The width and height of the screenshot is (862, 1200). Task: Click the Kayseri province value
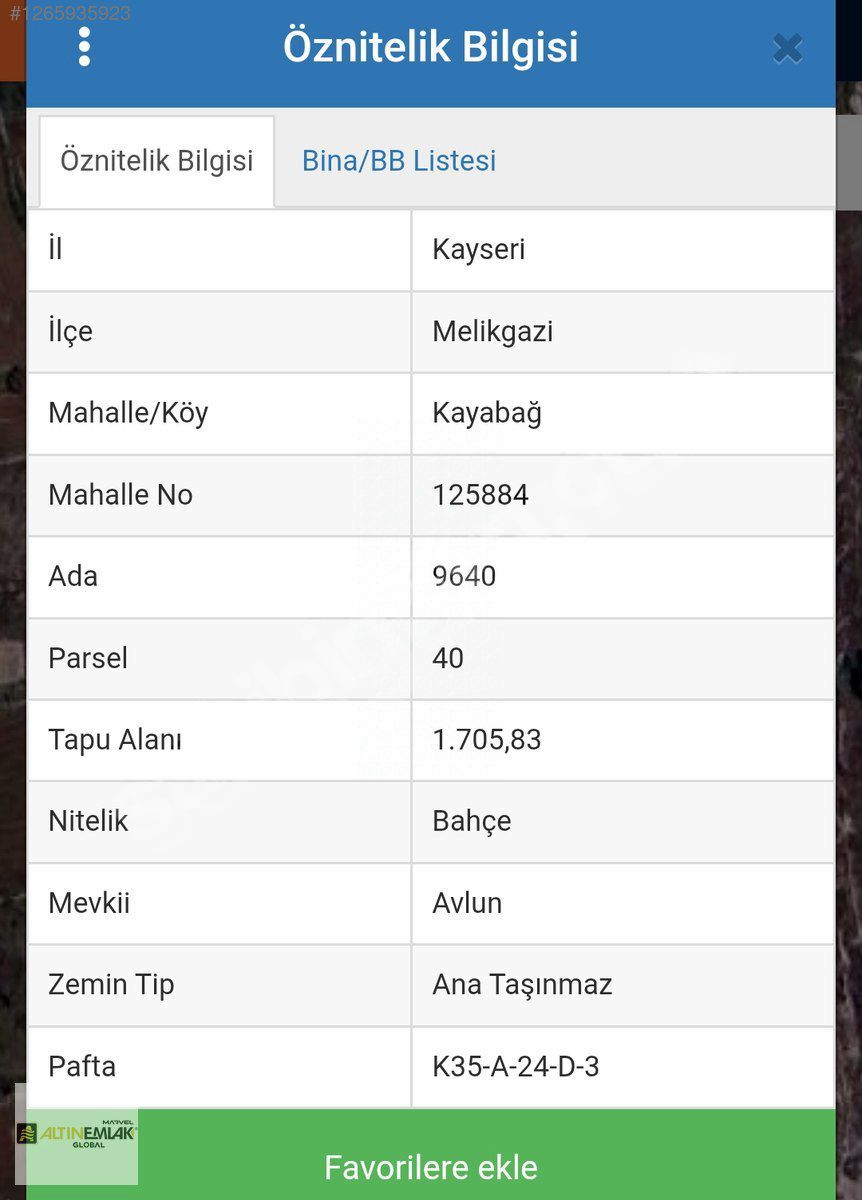(479, 250)
